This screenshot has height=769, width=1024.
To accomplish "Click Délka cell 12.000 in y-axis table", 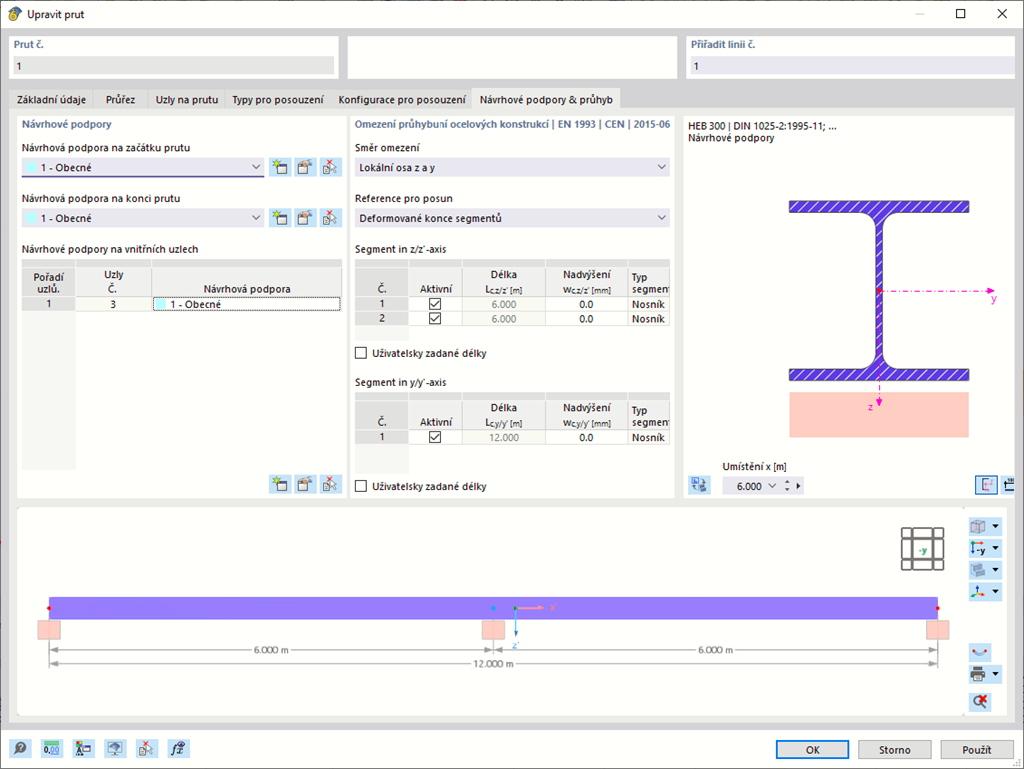I will (x=504, y=437).
